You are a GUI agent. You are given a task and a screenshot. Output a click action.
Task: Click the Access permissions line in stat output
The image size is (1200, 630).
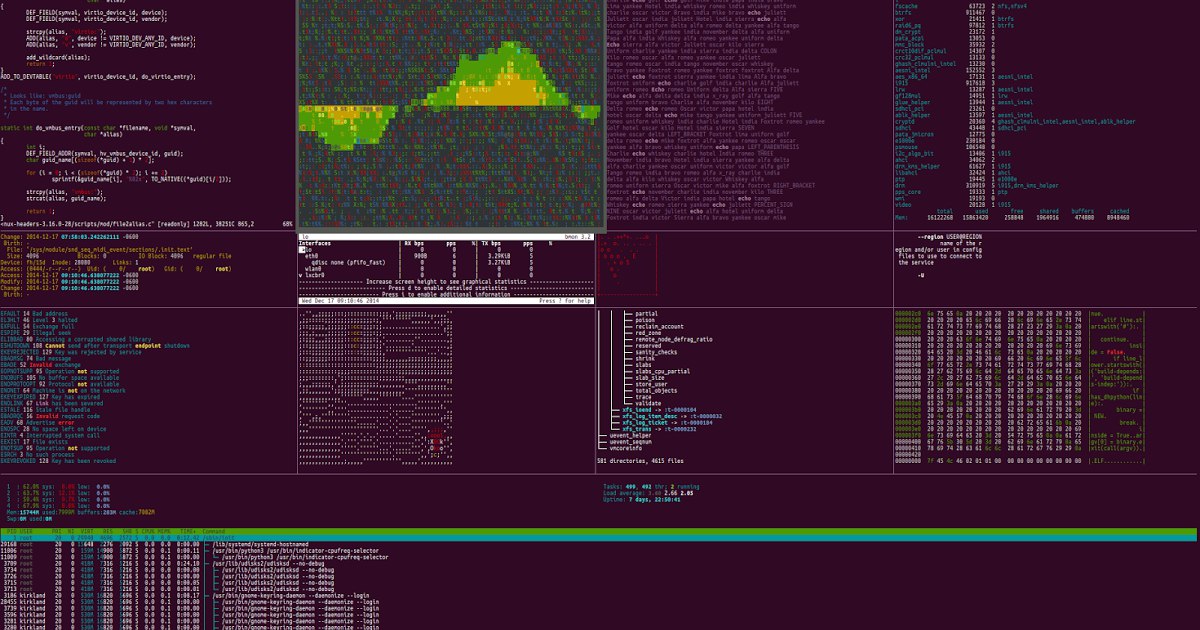[x=116, y=269]
